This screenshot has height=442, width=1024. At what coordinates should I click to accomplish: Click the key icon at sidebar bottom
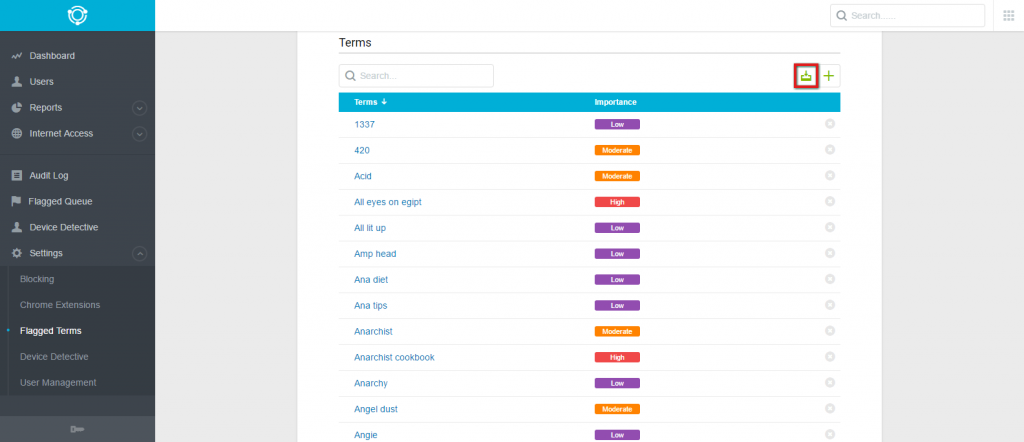[x=77, y=429]
